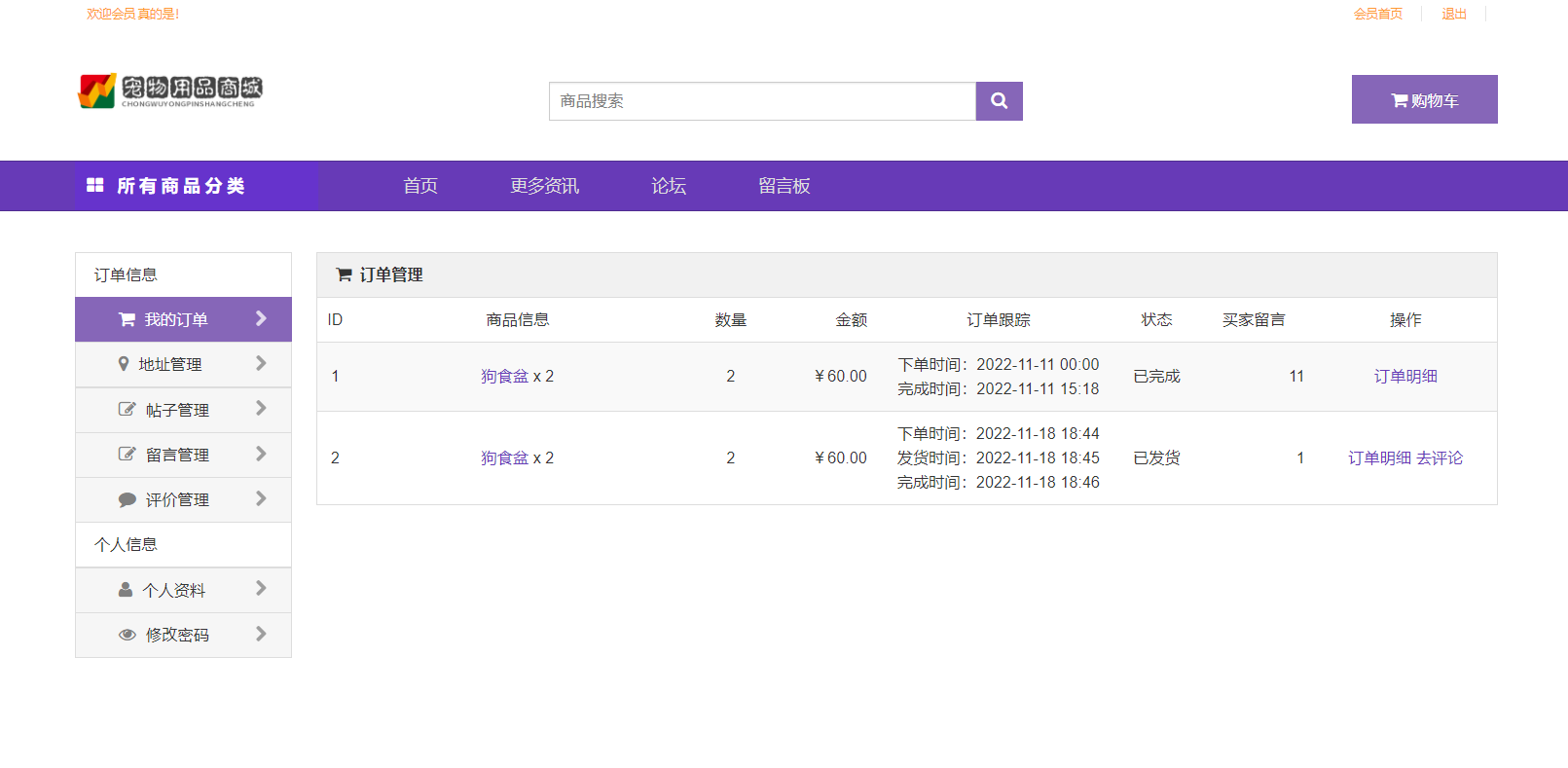Click the user icon beside 个人资料
Image resolution: width=1568 pixels, height=768 pixels.
(x=126, y=590)
